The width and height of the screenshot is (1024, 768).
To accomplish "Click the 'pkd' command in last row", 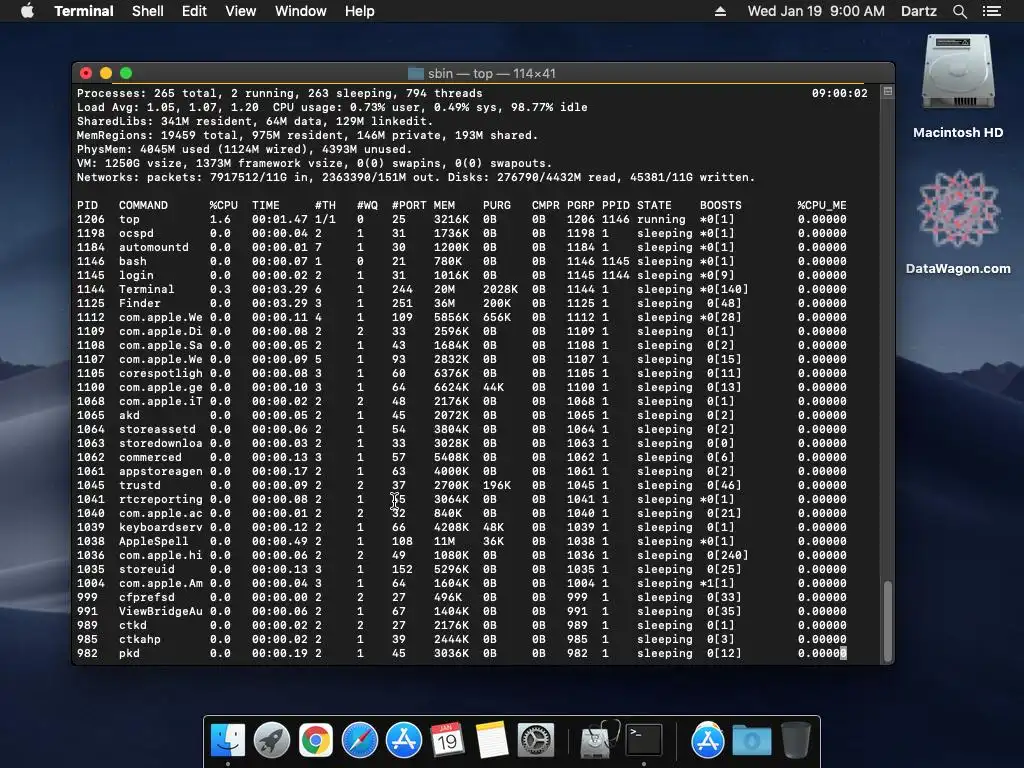I will point(129,654).
